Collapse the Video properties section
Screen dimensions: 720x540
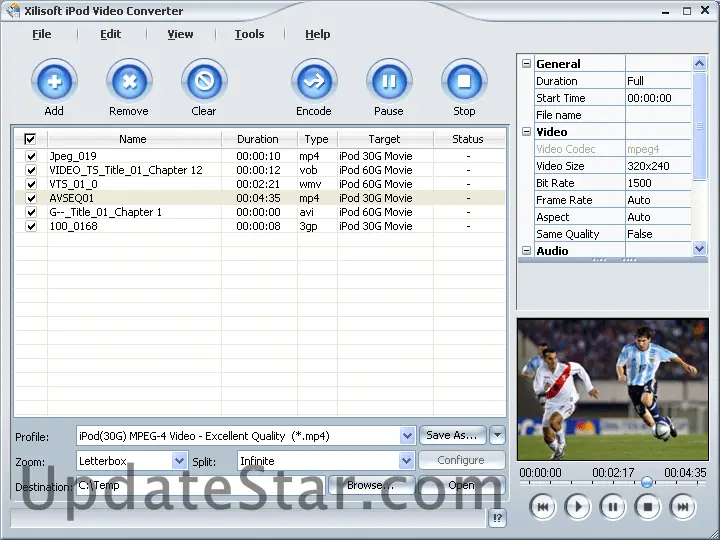point(527,132)
